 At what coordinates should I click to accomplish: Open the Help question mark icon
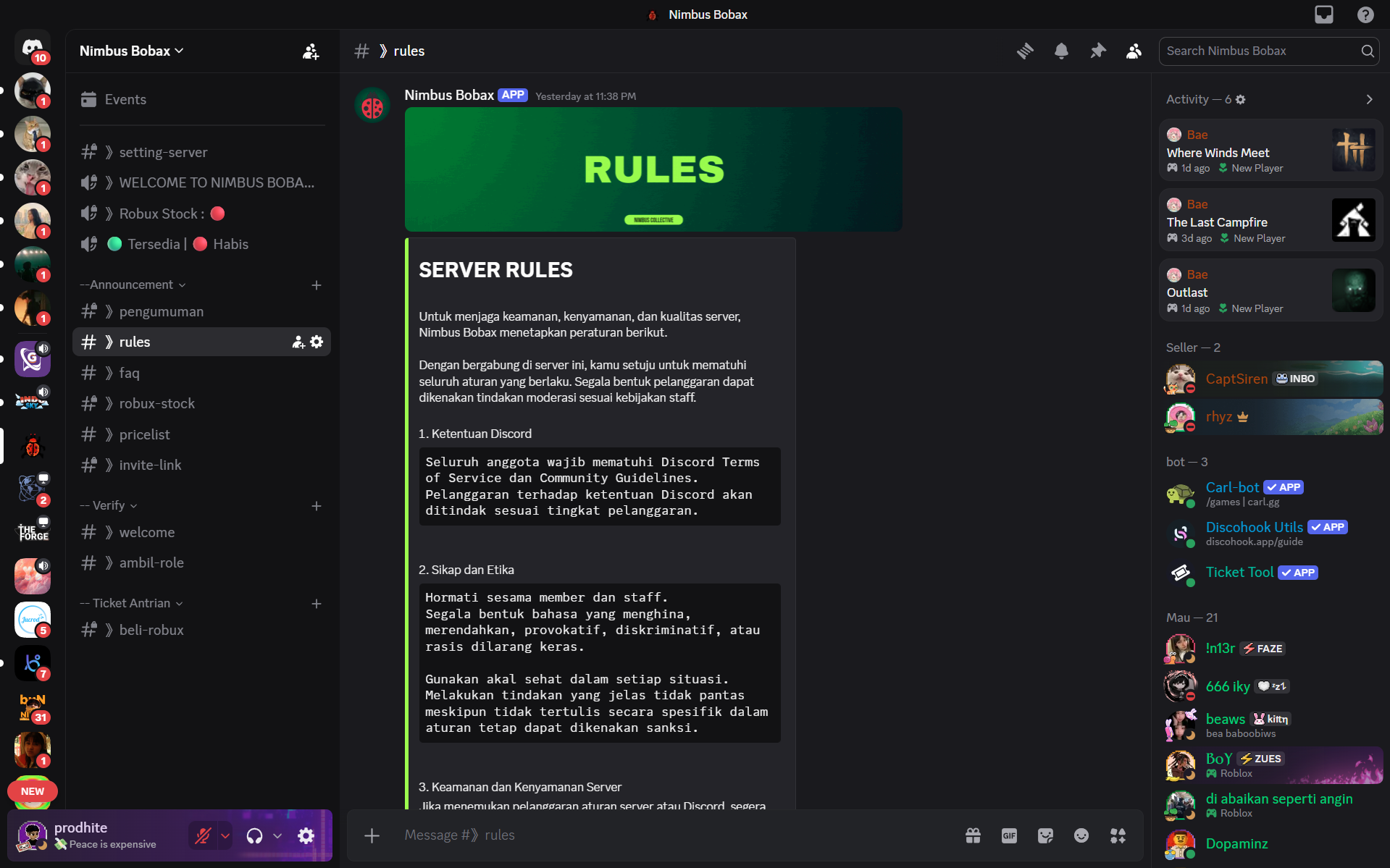(1365, 14)
